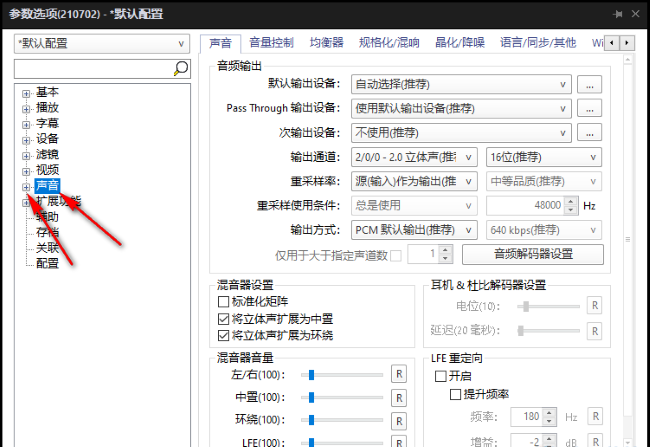Toggle the LFE 重定向 开启 checkbox
Viewport: 650px width, 447px height.
pyautogui.click(x=440, y=376)
